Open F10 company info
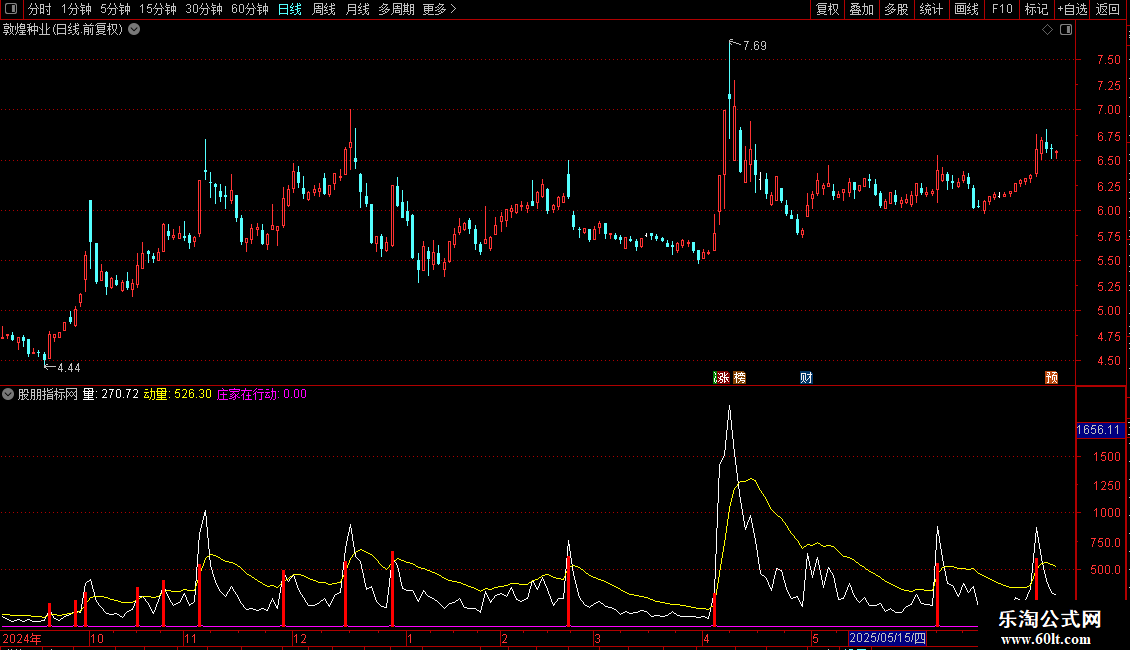This screenshot has height=650, width=1130. [1002, 9]
